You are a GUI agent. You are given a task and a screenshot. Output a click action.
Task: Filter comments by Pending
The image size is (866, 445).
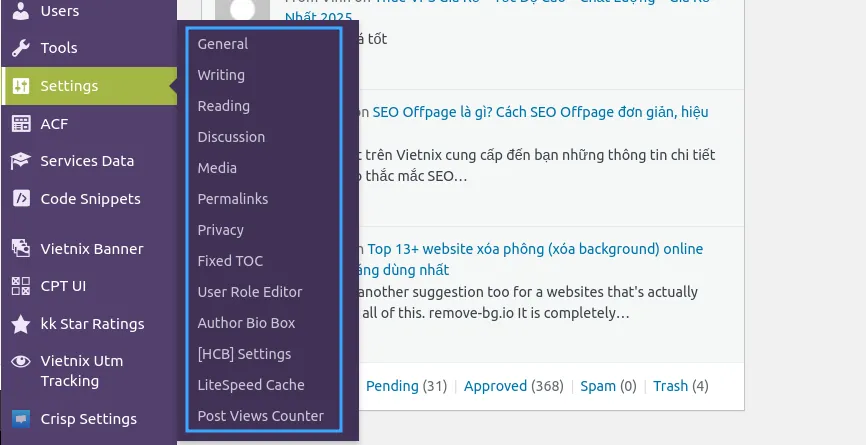(x=392, y=385)
